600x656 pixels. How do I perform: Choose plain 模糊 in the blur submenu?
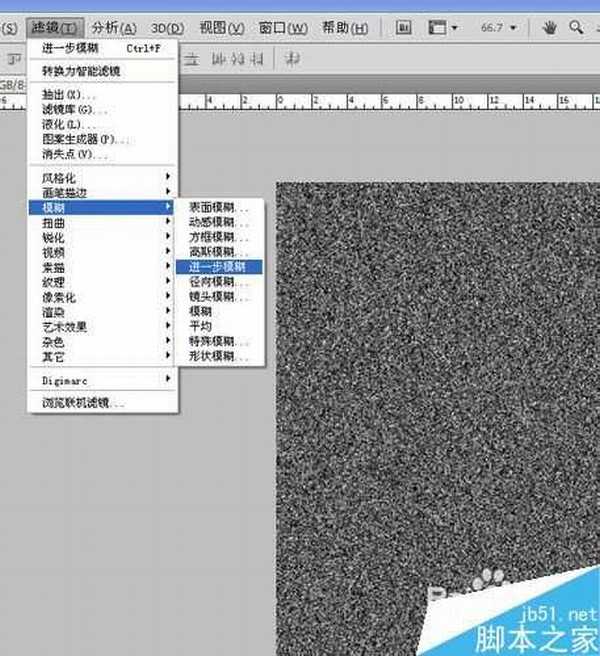click(x=220, y=311)
